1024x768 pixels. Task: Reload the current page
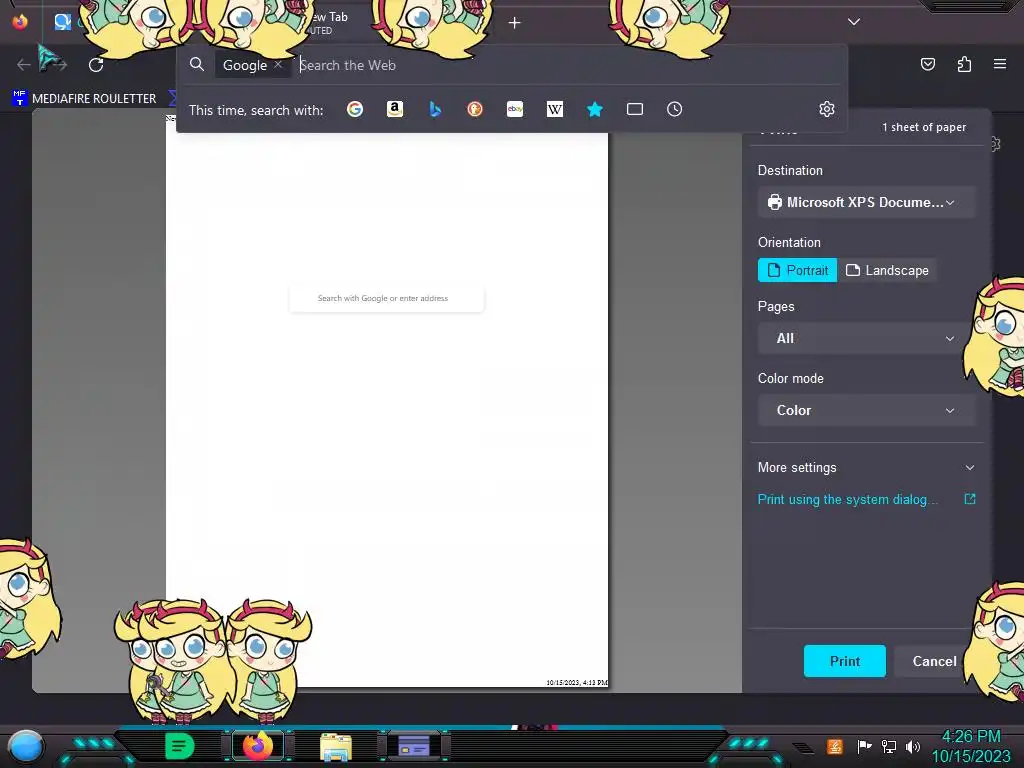click(x=96, y=65)
